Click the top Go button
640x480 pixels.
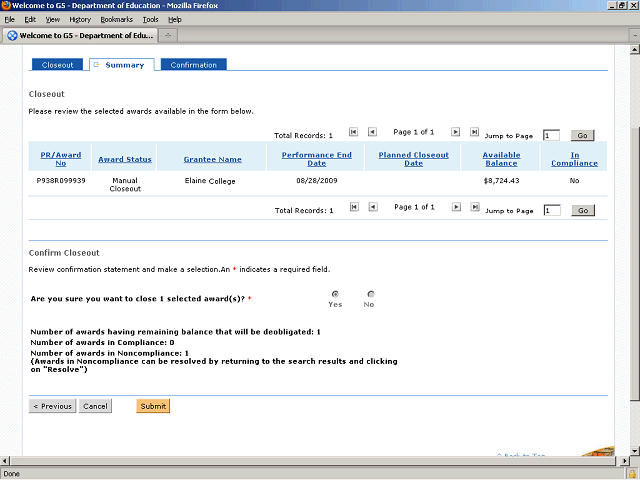pos(582,136)
